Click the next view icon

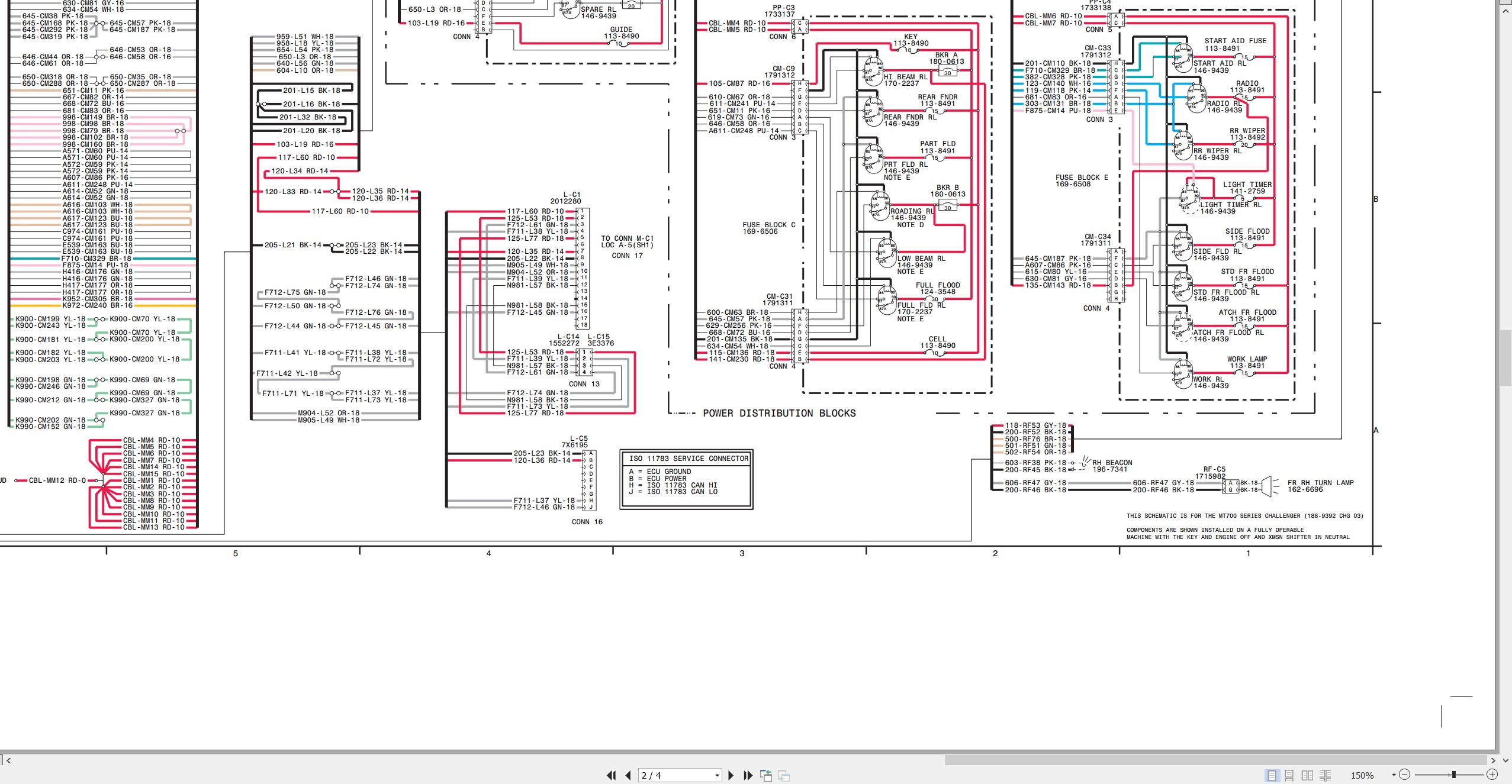click(784, 775)
